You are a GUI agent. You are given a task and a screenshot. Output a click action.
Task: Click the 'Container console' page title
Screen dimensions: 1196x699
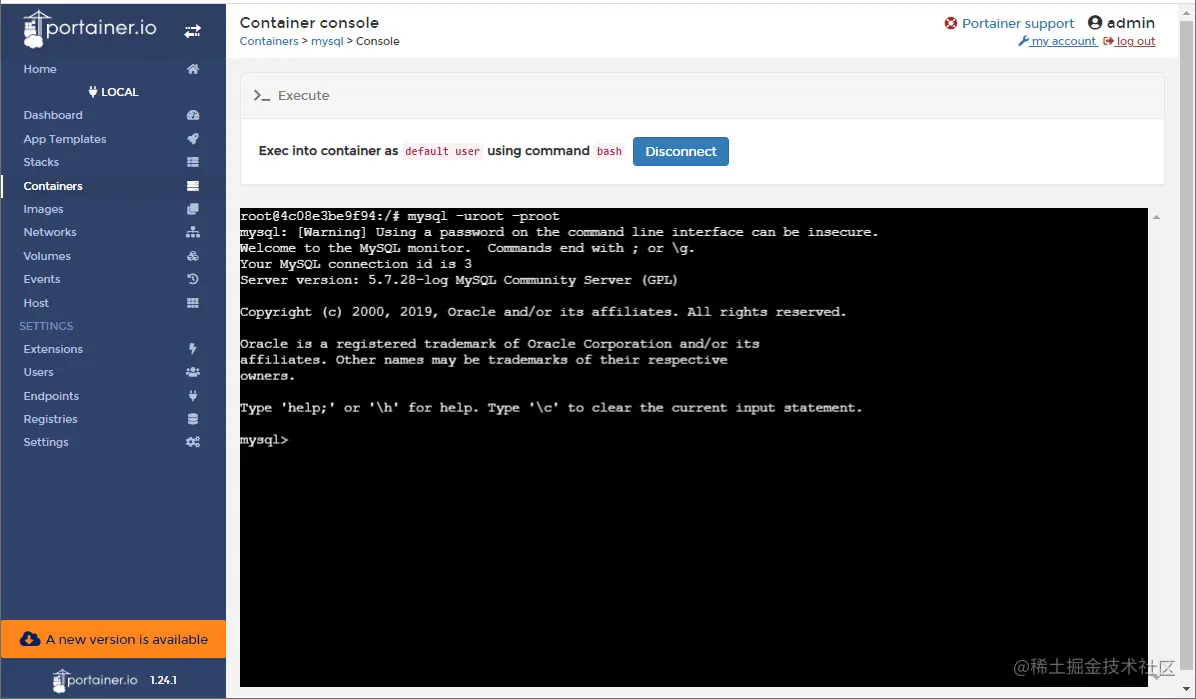point(309,23)
